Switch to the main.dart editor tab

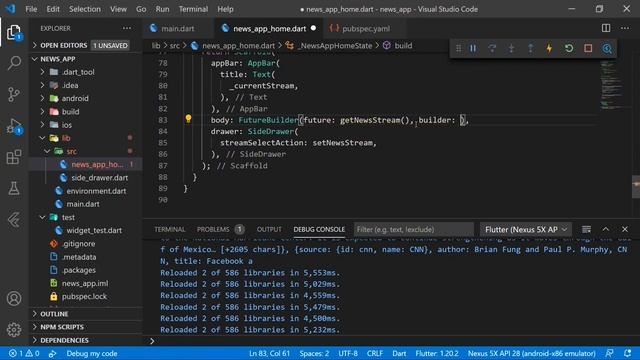[x=178, y=29]
